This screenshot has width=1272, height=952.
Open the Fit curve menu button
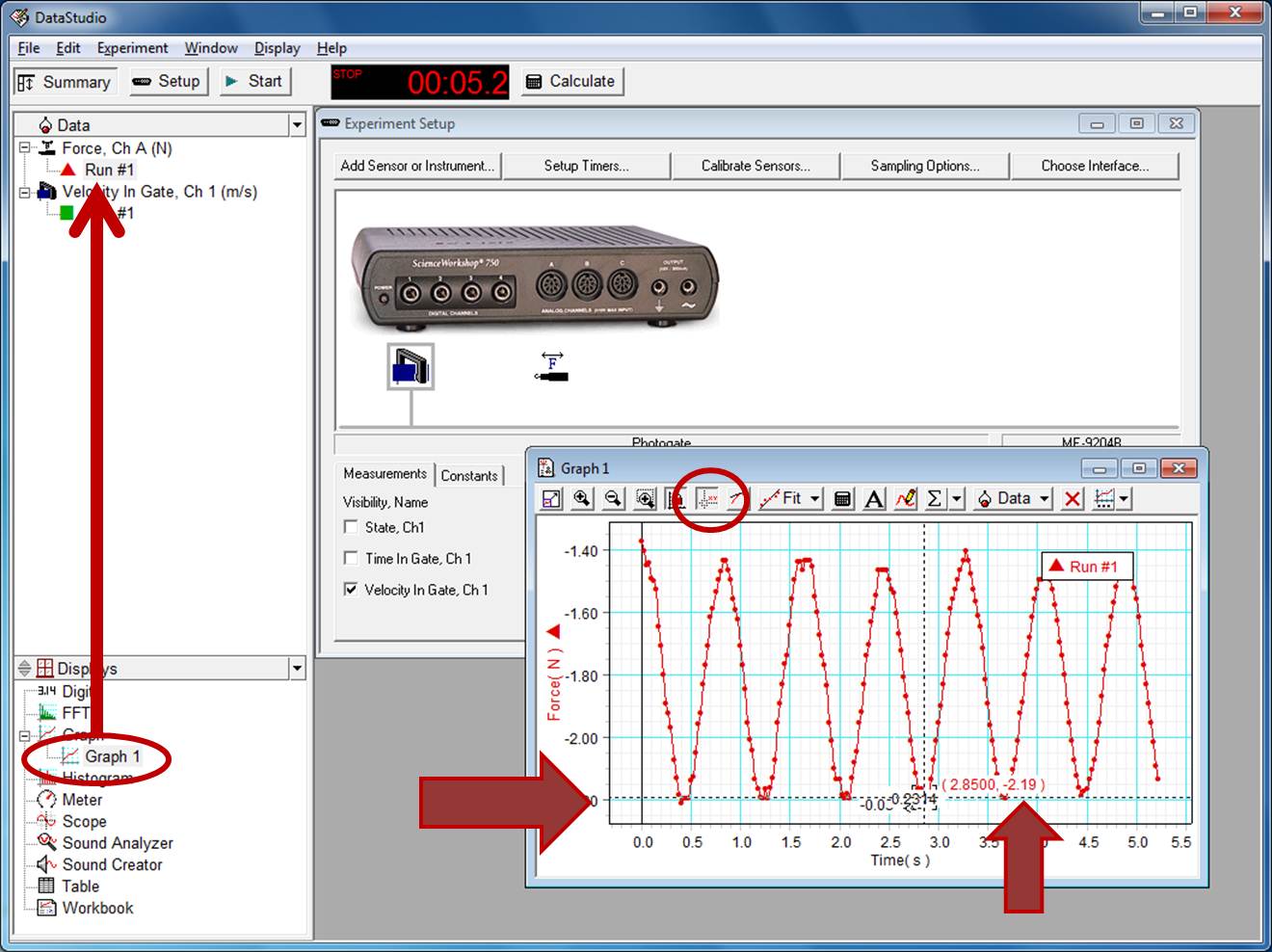click(x=790, y=498)
